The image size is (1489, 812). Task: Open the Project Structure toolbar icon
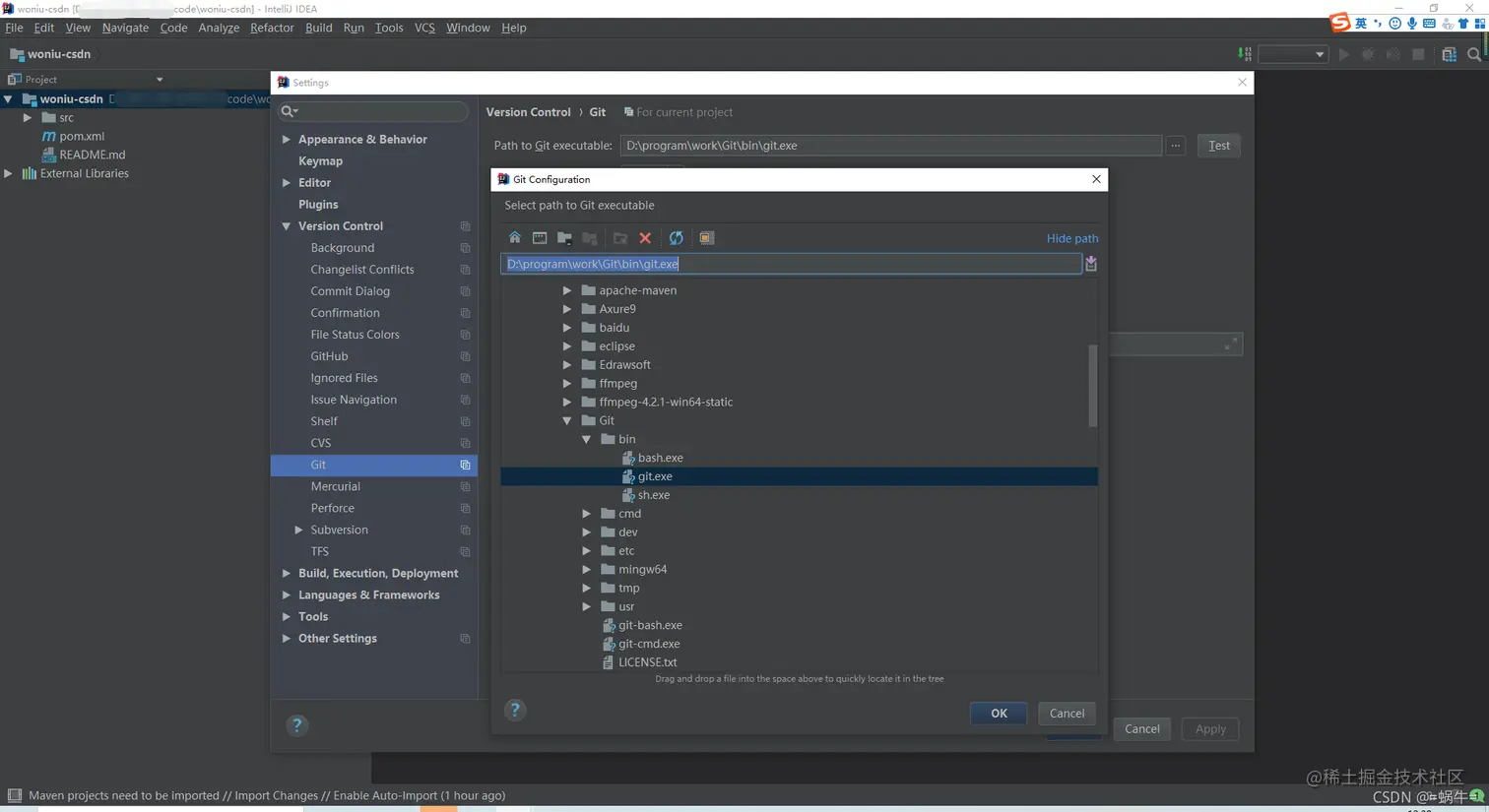click(1449, 54)
